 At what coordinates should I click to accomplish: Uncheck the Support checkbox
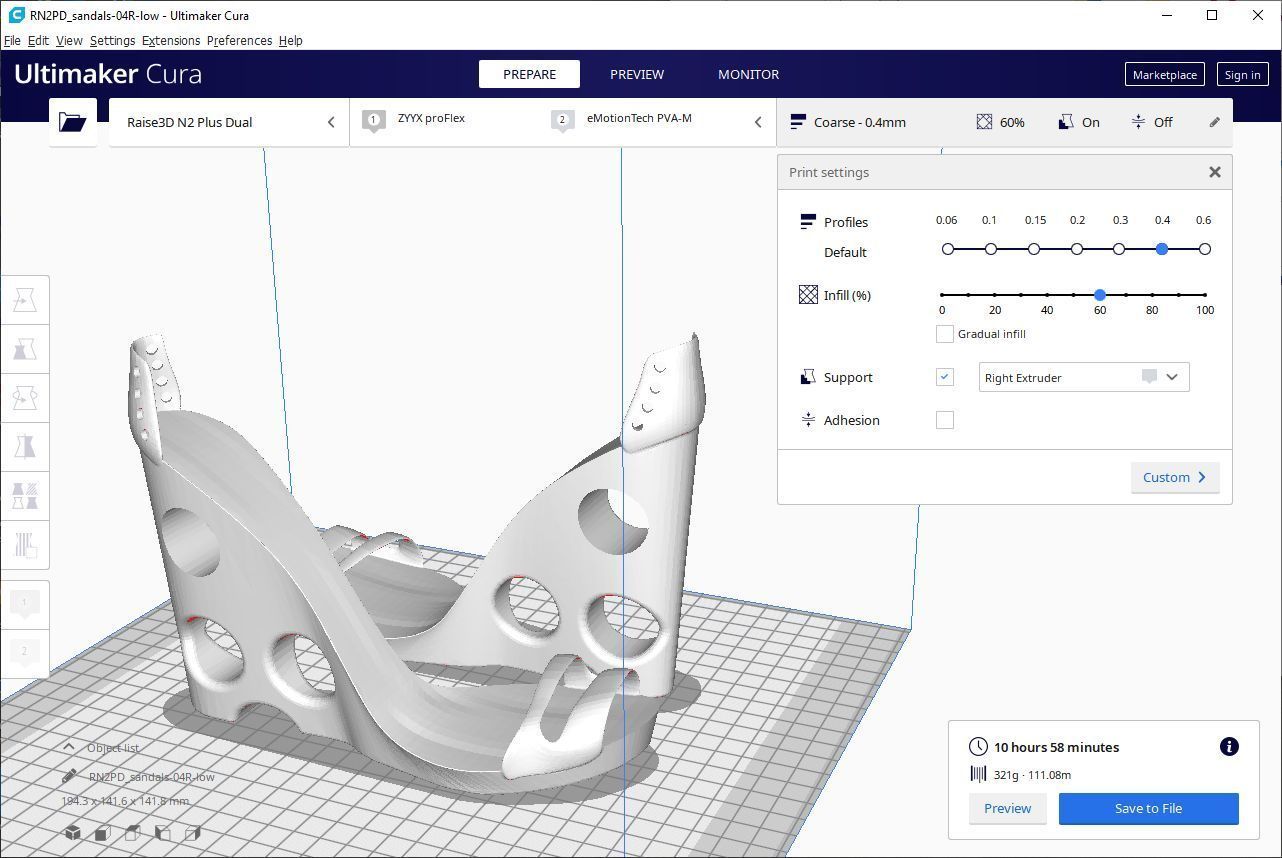pyautogui.click(x=944, y=377)
